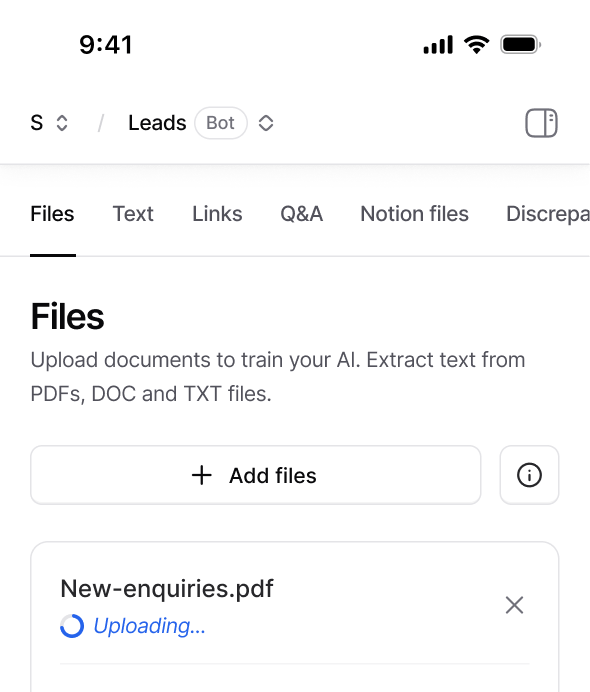Click the Add files button
Screen dimensions: 590x692
tap(256, 475)
